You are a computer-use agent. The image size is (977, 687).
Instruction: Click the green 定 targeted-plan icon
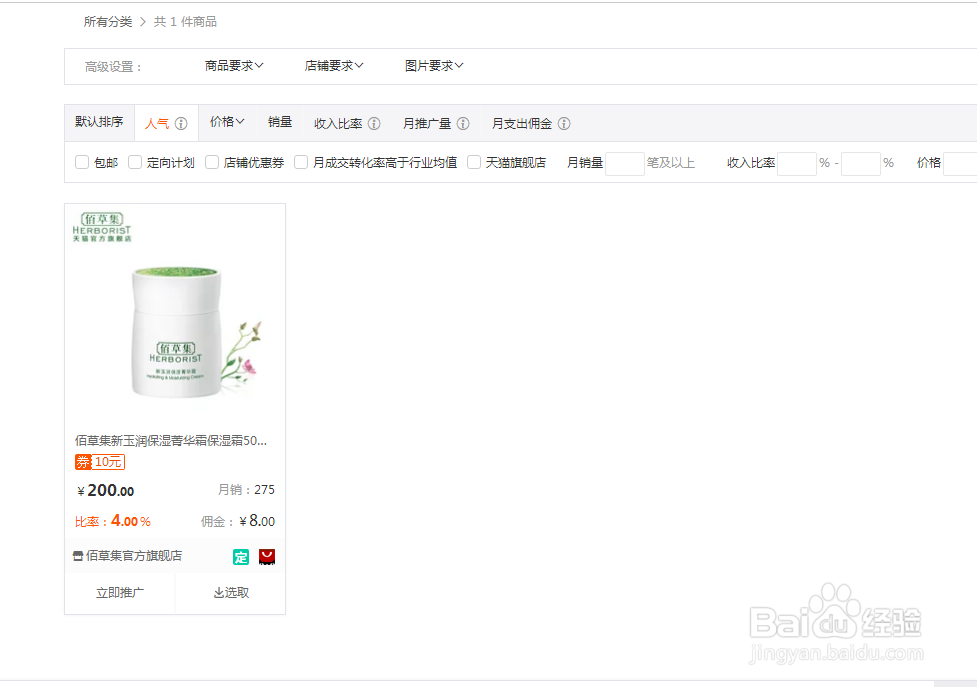[241, 557]
